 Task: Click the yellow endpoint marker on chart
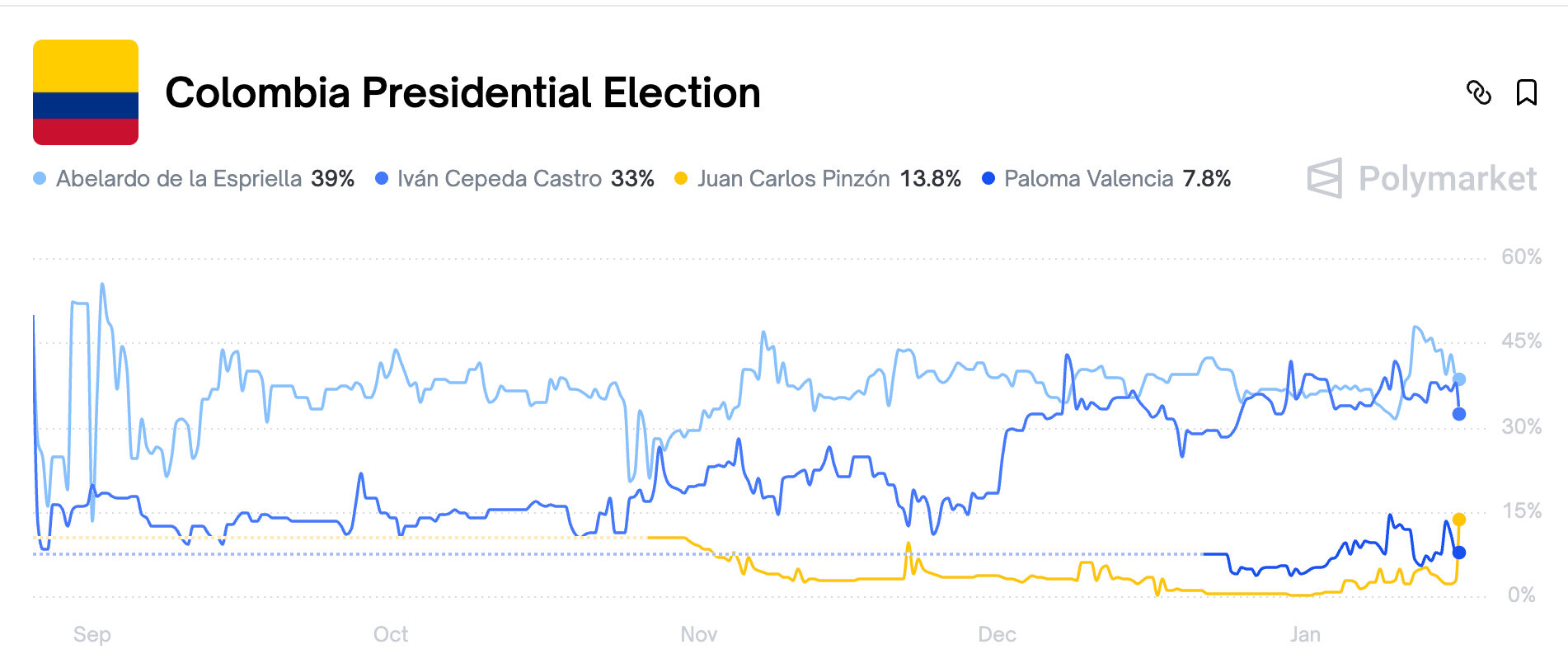tap(1459, 520)
